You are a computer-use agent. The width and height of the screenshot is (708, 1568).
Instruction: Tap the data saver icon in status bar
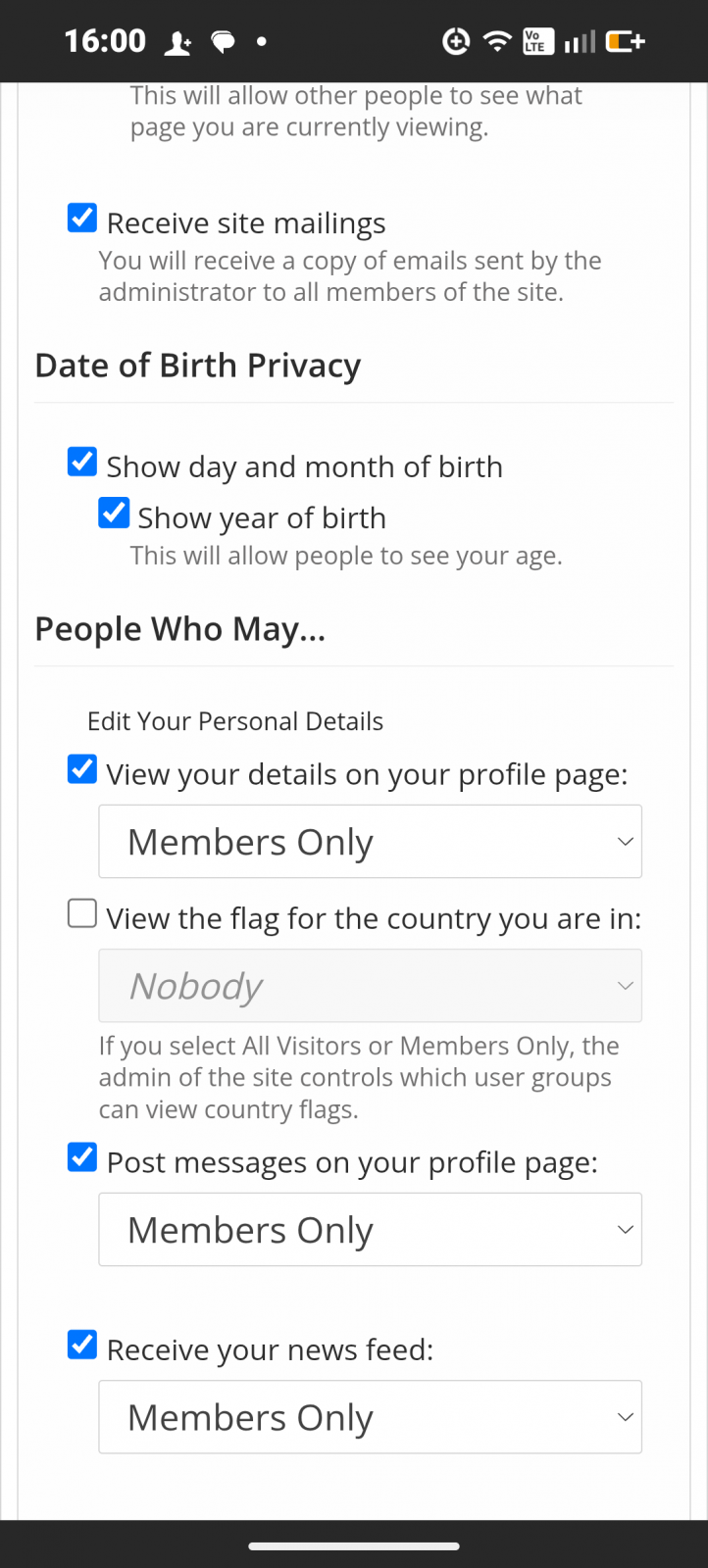(455, 41)
